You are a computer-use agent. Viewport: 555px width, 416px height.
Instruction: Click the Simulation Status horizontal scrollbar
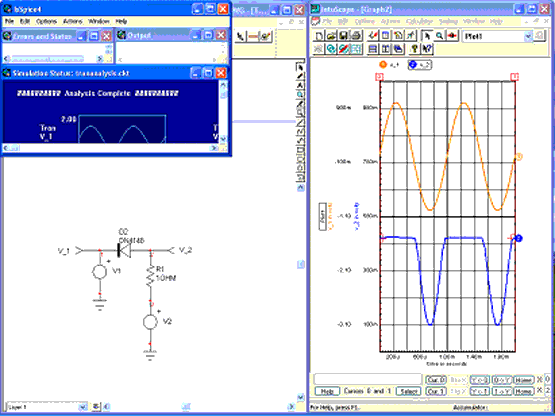111,148
